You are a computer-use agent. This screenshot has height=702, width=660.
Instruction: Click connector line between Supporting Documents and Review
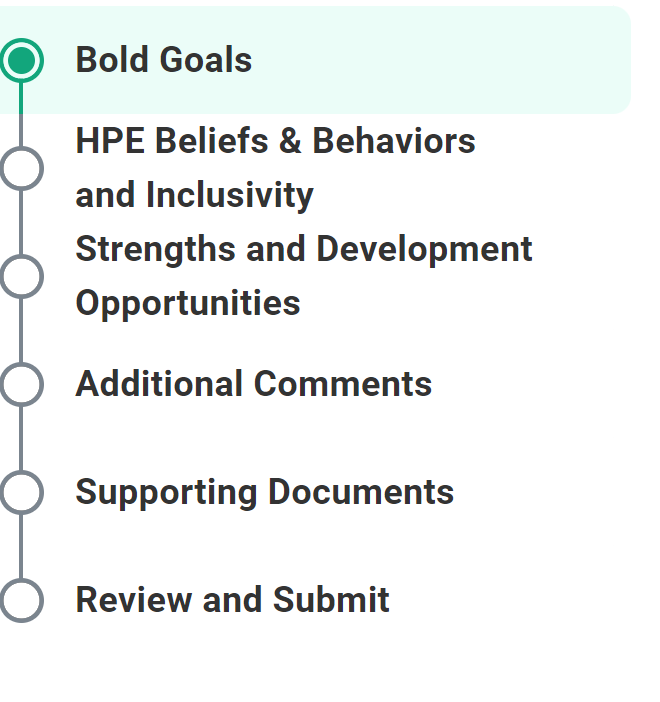tap(21, 546)
